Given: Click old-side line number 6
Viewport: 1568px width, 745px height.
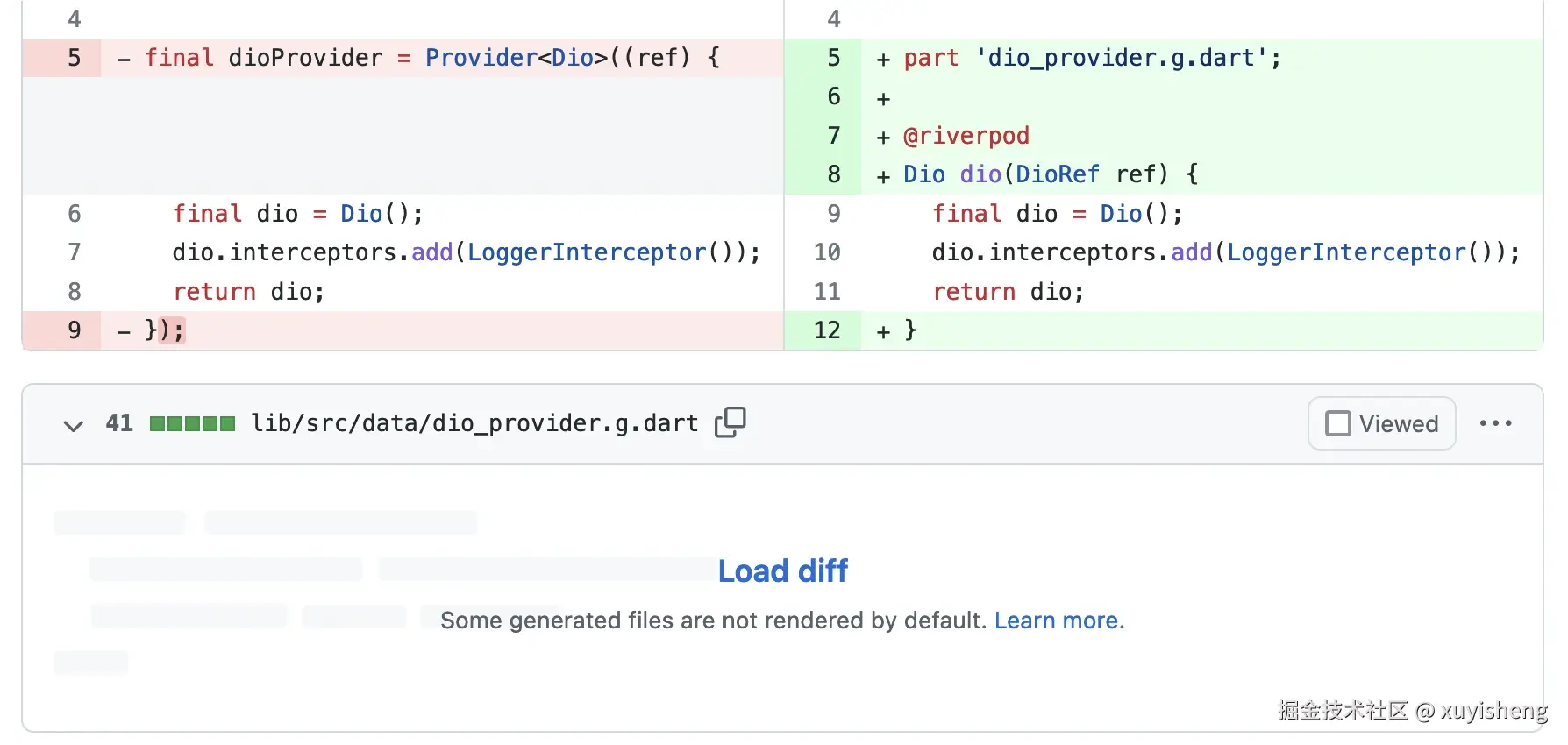Looking at the screenshot, I should tap(75, 214).
